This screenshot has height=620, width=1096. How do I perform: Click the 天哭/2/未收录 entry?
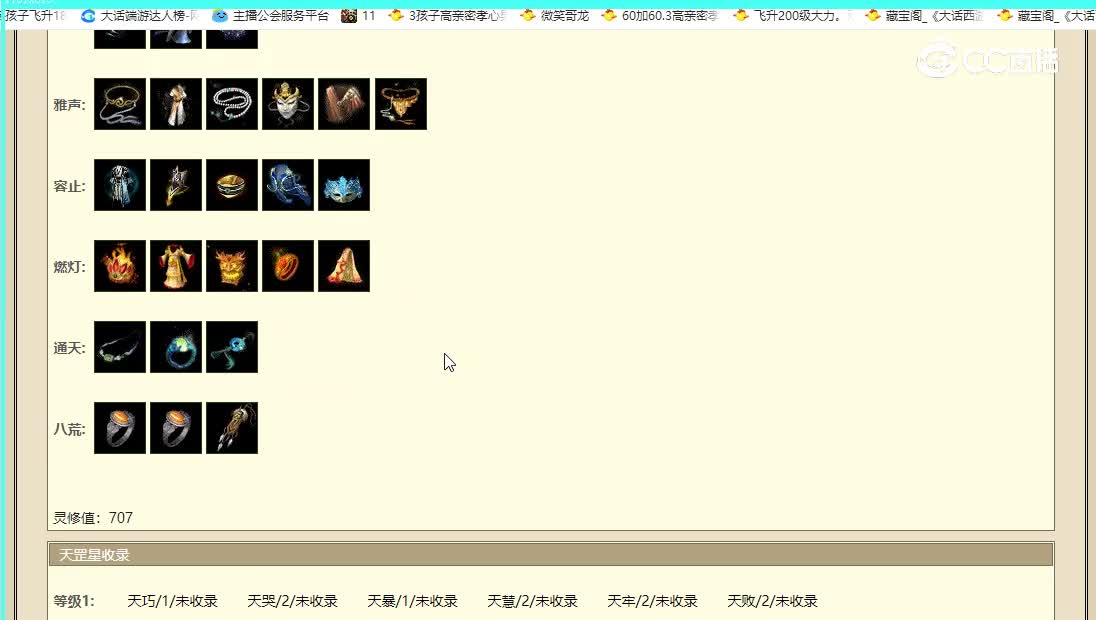[292, 601]
